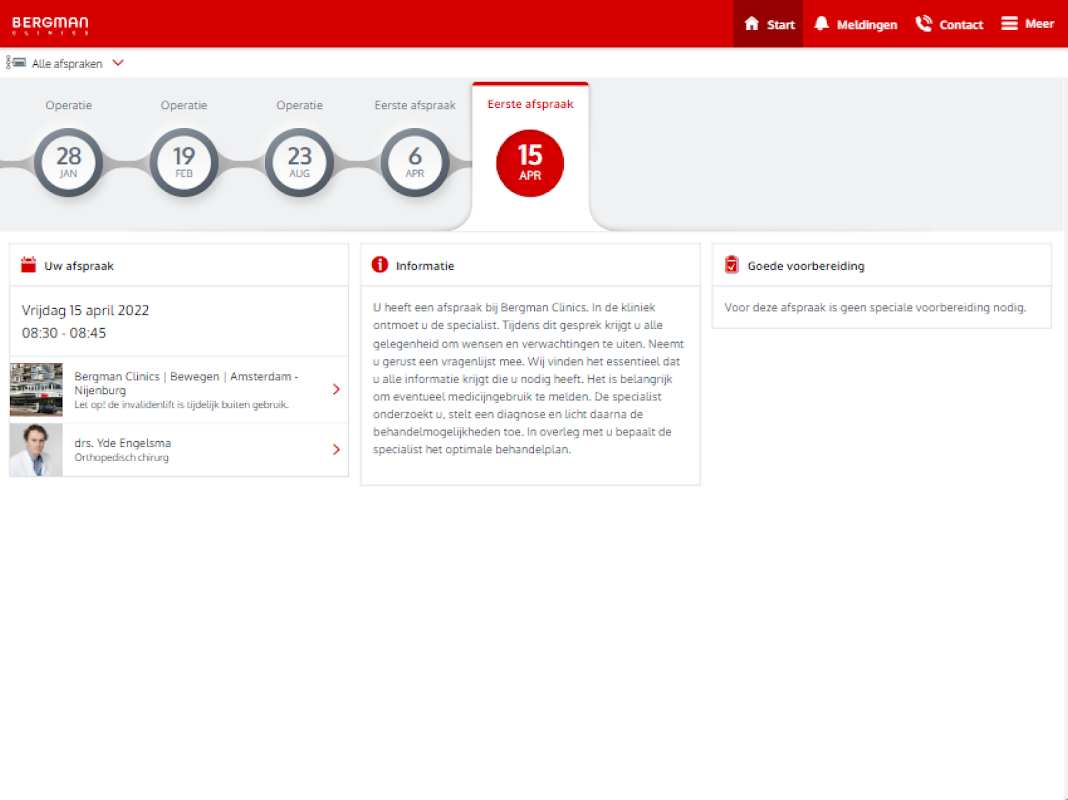Click the time 08:30 - 08:45
The image size is (1068, 800).
(x=64, y=333)
